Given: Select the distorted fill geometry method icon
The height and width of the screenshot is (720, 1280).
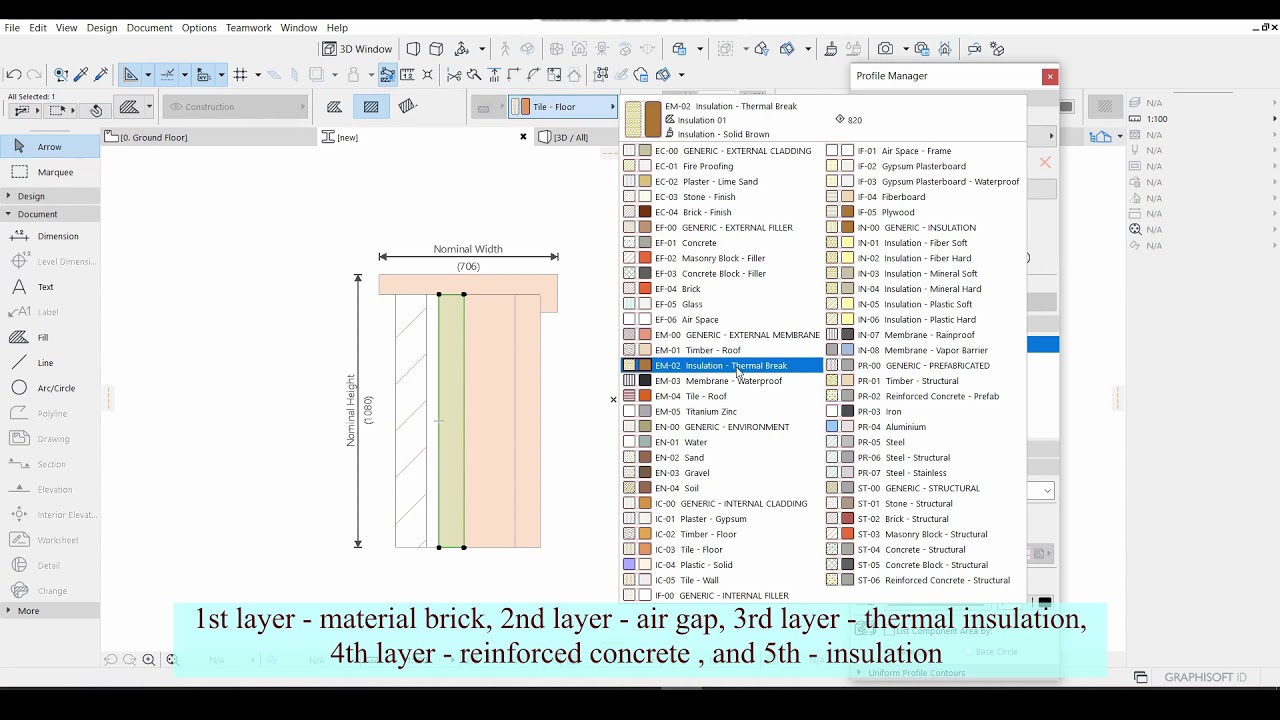Looking at the screenshot, I should point(407,107).
